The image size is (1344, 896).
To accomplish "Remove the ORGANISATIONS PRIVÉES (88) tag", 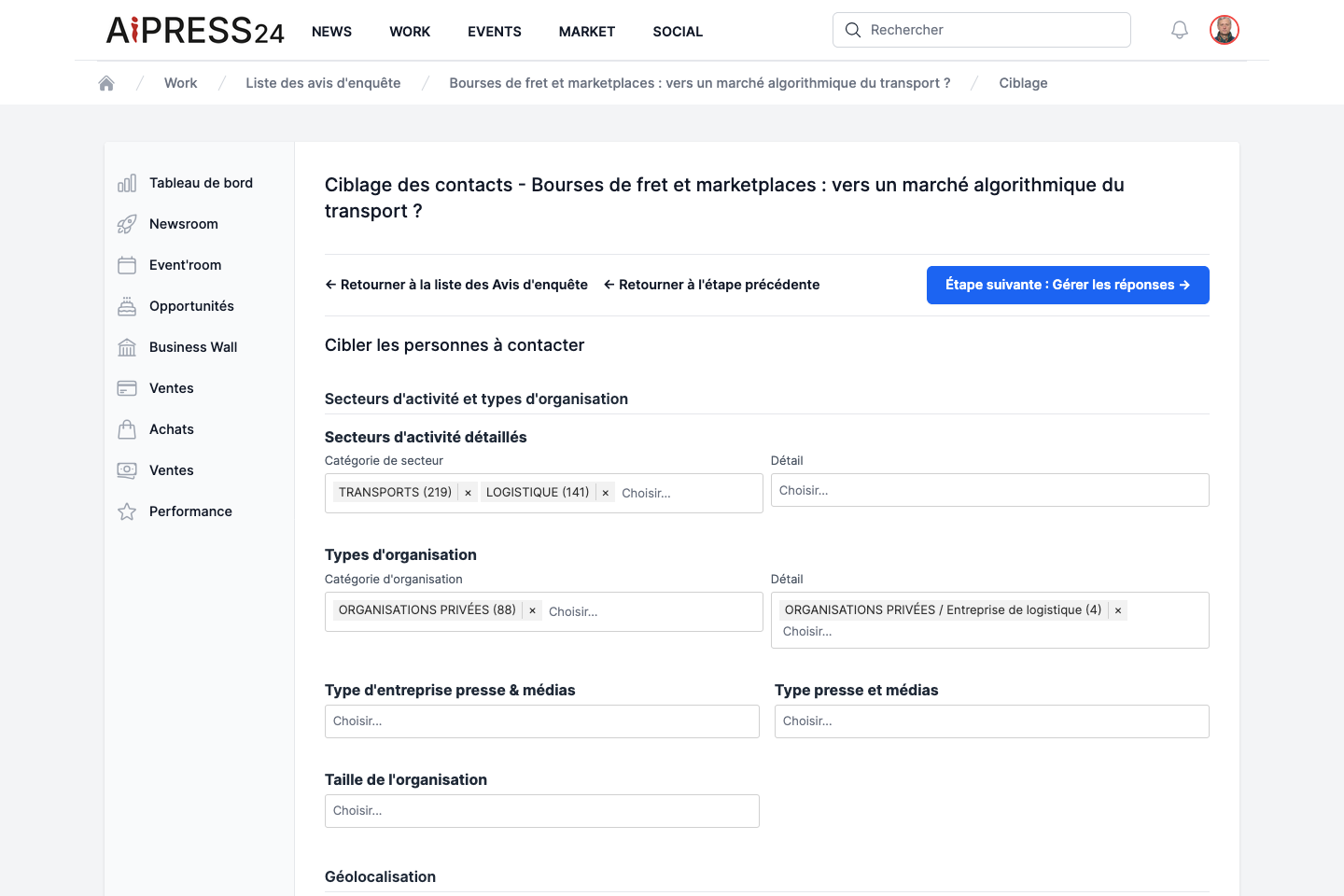I will 533,610.
